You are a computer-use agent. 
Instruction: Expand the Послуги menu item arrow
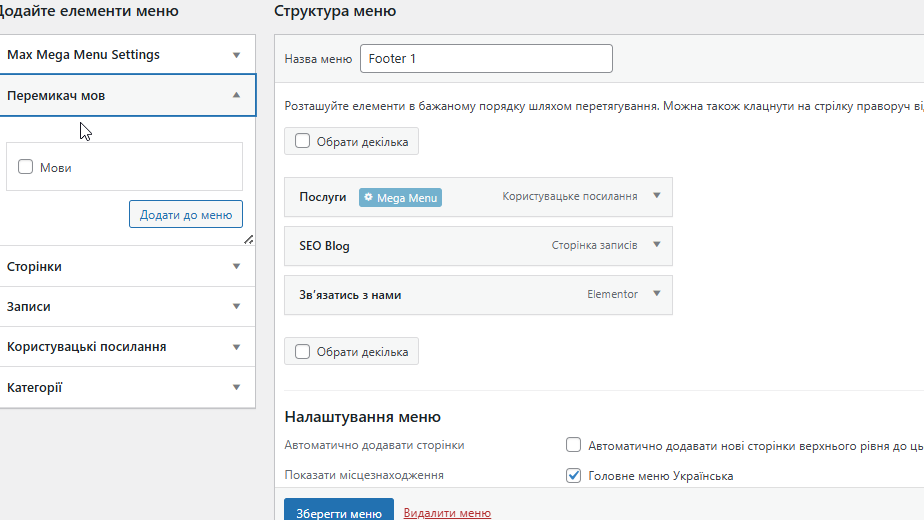point(657,196)
